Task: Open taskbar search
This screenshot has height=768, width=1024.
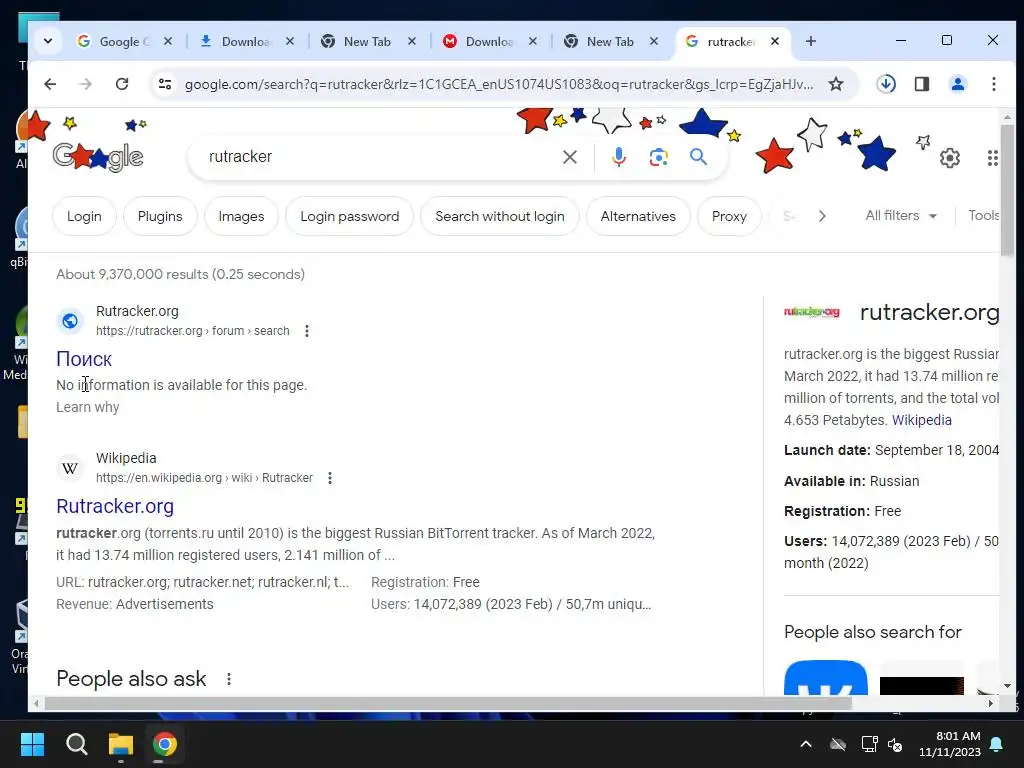Action: tap(76, 744)
